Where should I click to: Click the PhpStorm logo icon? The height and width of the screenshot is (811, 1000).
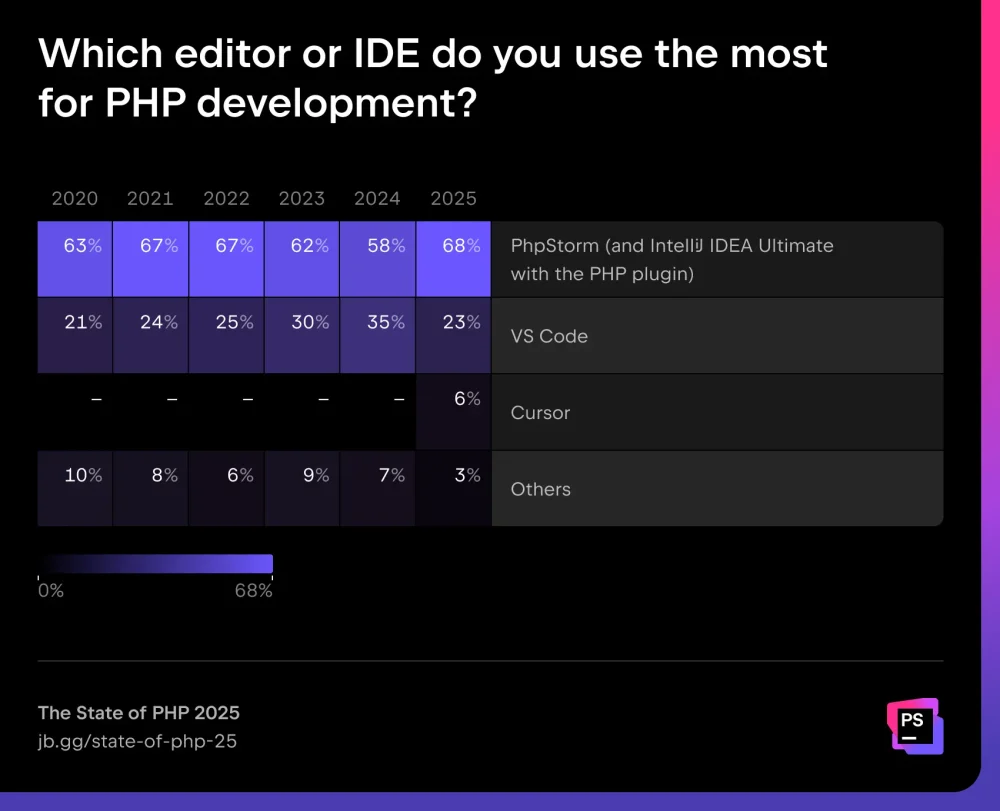click(914, 725)
